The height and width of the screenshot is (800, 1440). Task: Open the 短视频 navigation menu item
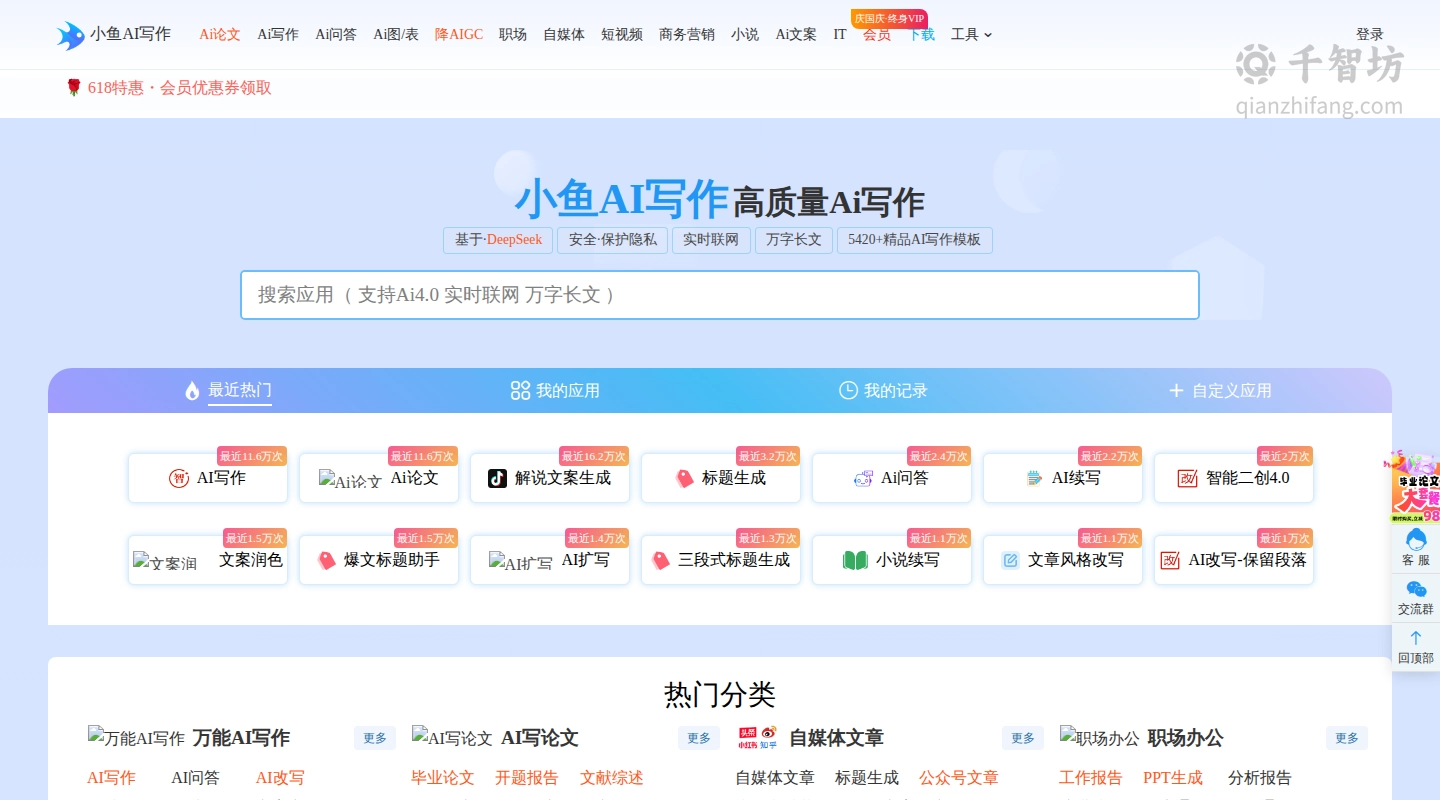[x=622, y=34]
